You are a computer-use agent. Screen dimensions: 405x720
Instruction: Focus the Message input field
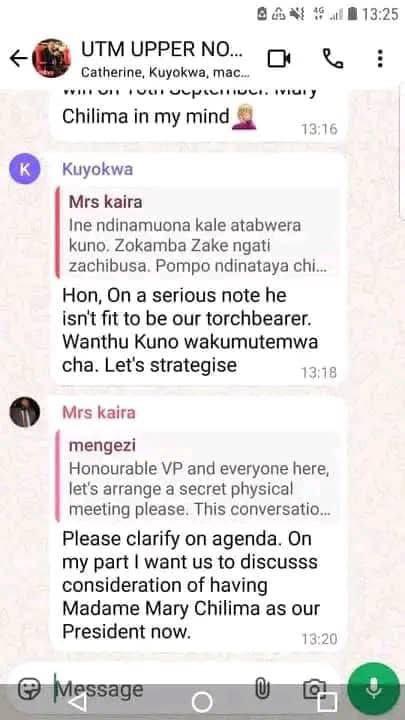pyautogui.click(x=152, y=689)
